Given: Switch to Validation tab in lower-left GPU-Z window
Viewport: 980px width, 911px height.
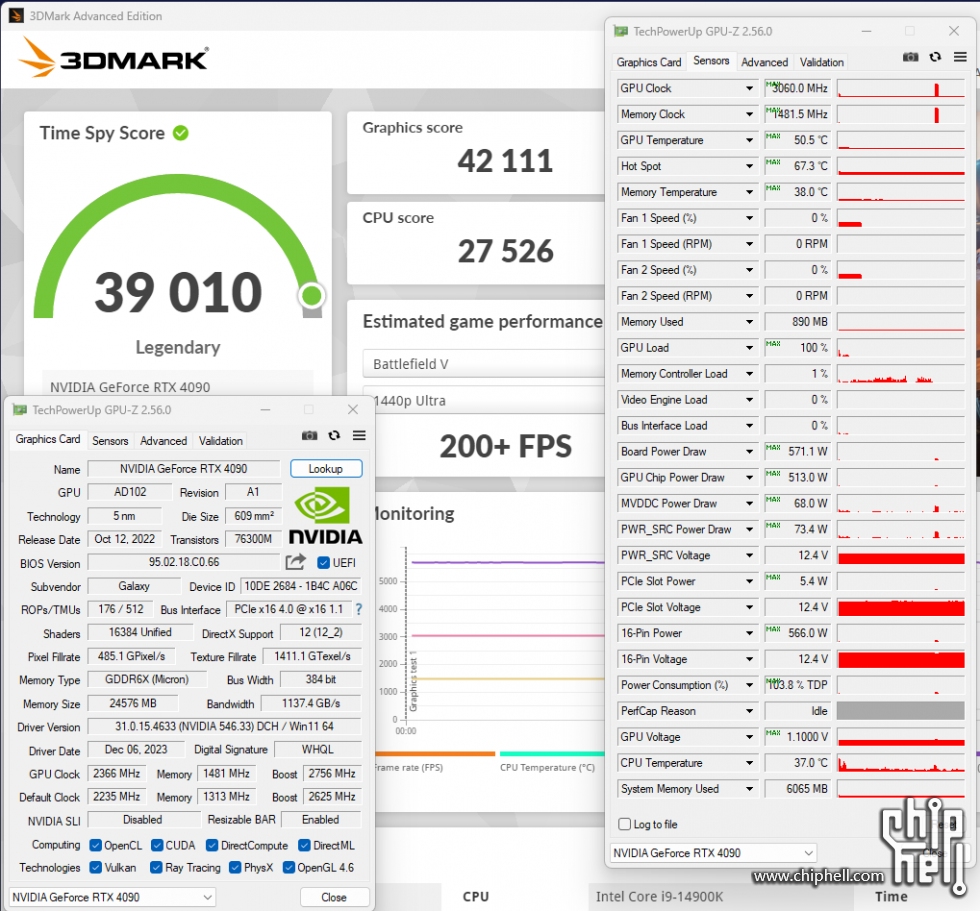Looking at the screenshot, I should coord(221,441).
